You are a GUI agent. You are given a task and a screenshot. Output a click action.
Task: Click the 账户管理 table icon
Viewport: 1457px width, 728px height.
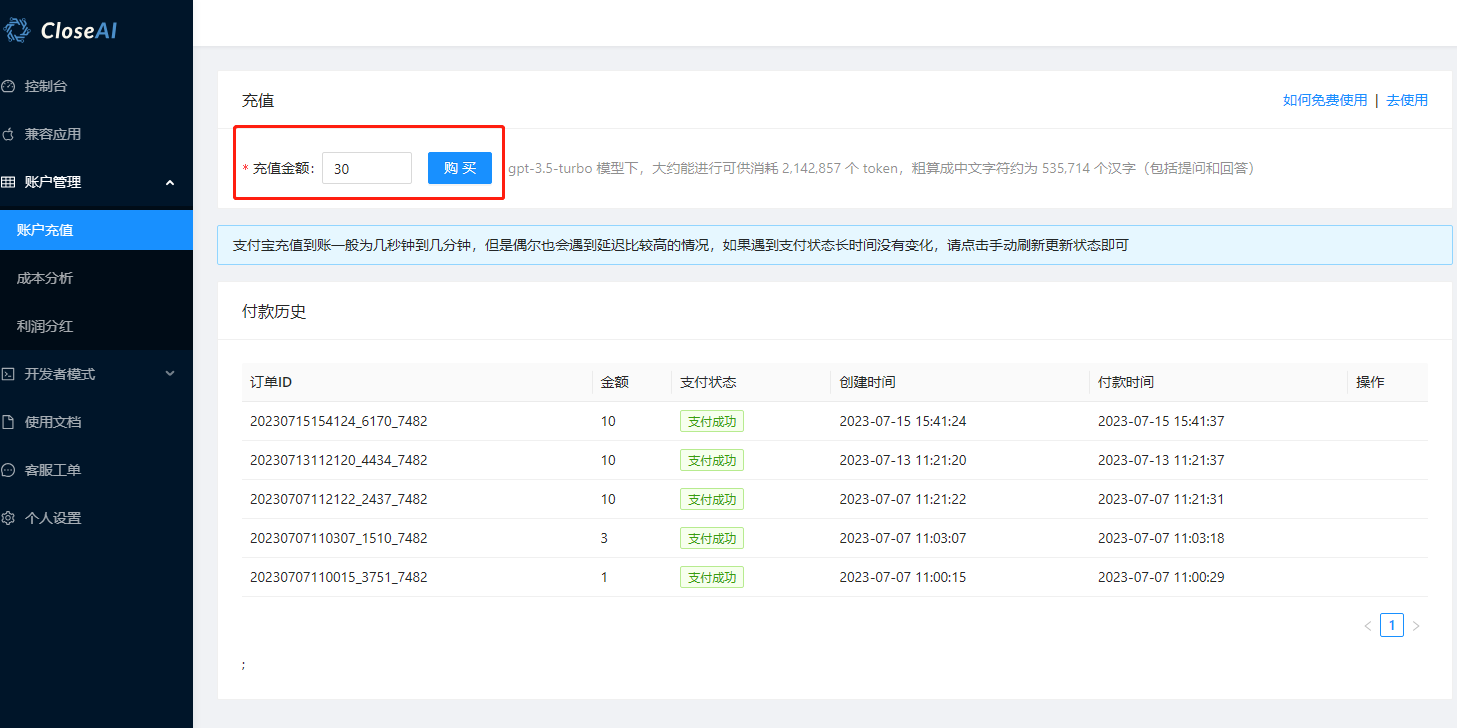coord(8,182)
